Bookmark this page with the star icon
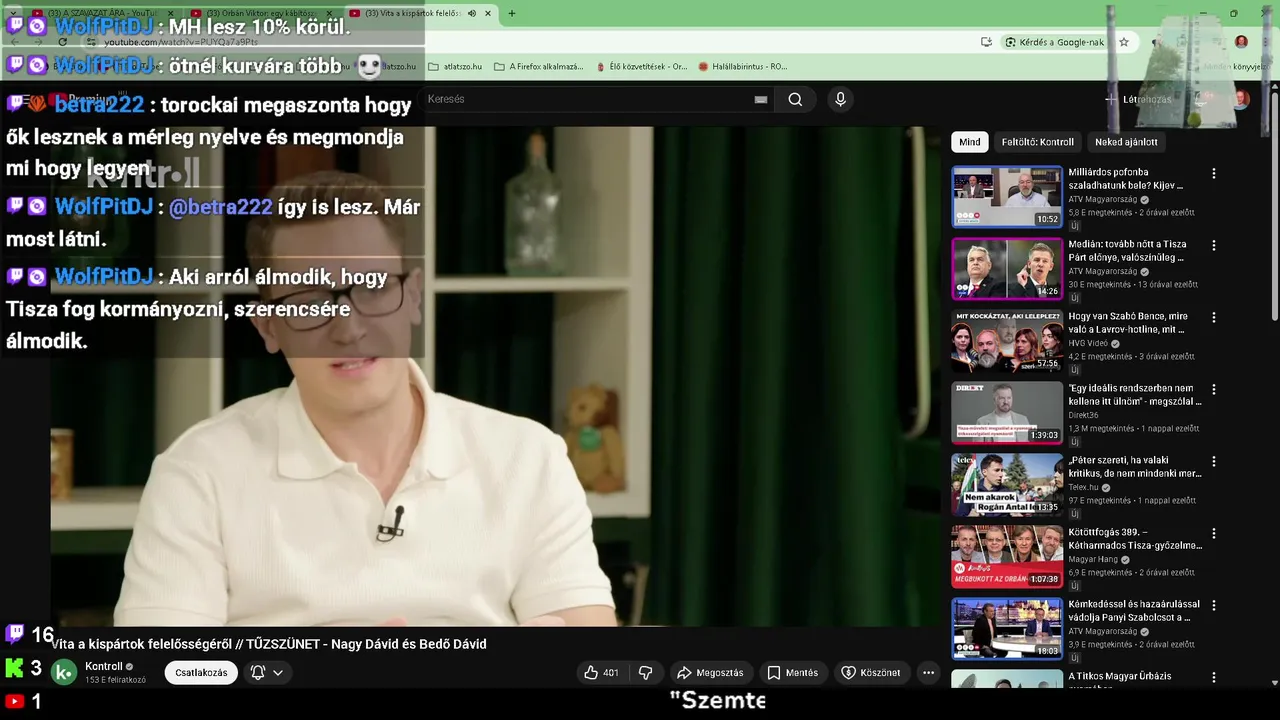The width and height of the screenshot is (1280, 720). pyautogui.click(x=1124, y=42)
